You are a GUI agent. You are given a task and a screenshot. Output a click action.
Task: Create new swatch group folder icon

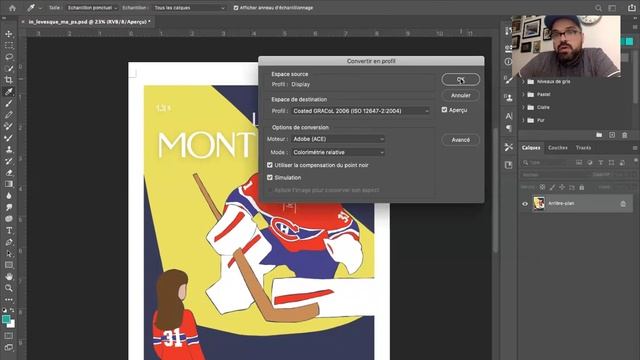599,135
